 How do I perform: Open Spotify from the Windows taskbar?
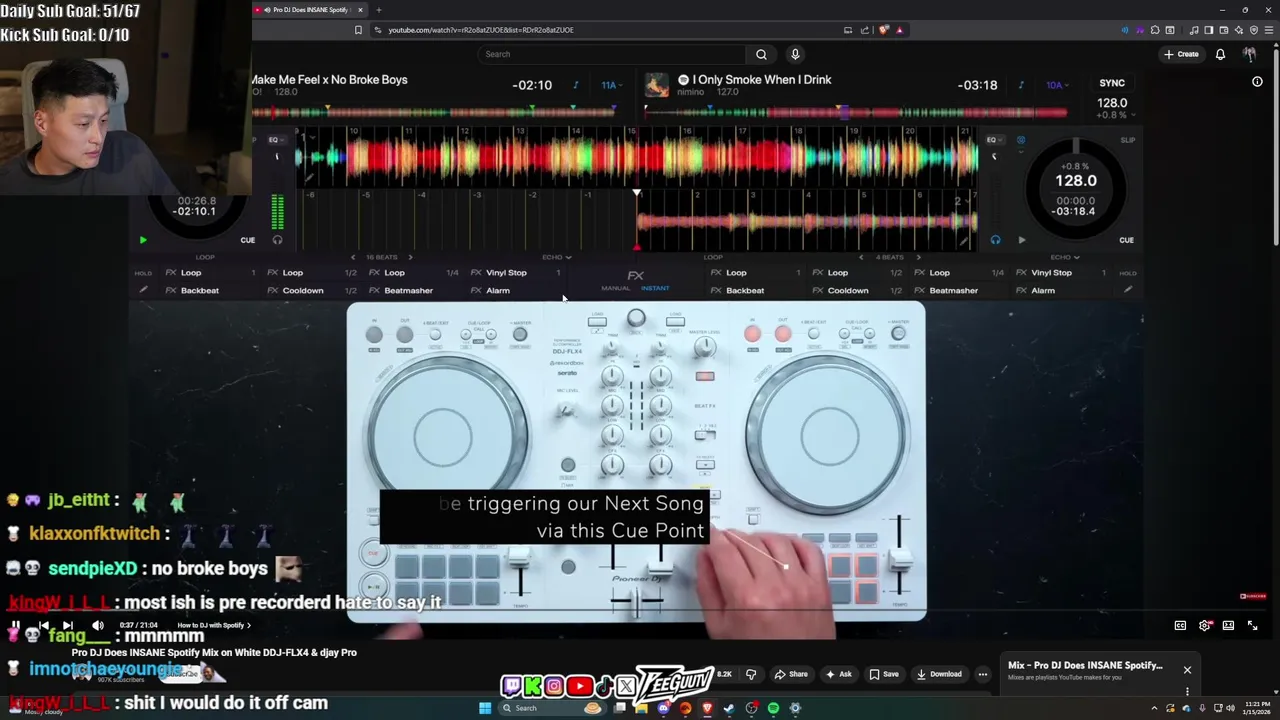tap(773, 708)
